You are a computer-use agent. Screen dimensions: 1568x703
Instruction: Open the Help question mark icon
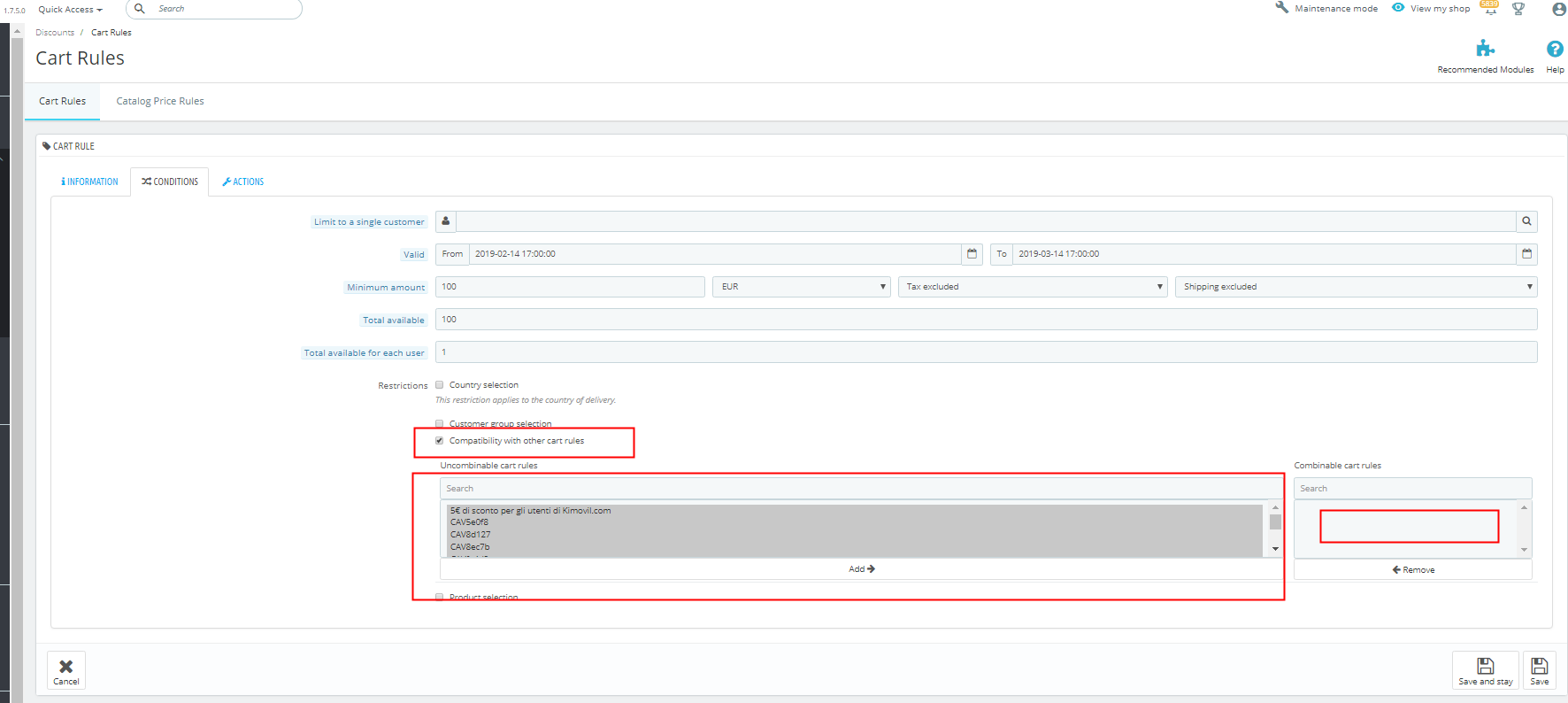(x=1555, y=49)
